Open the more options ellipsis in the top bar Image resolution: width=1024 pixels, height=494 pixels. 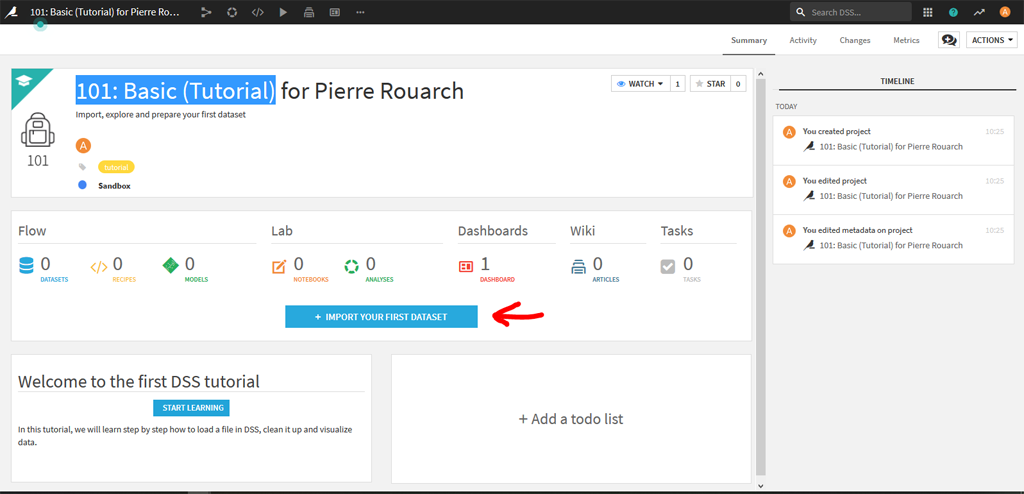point(360,12)
